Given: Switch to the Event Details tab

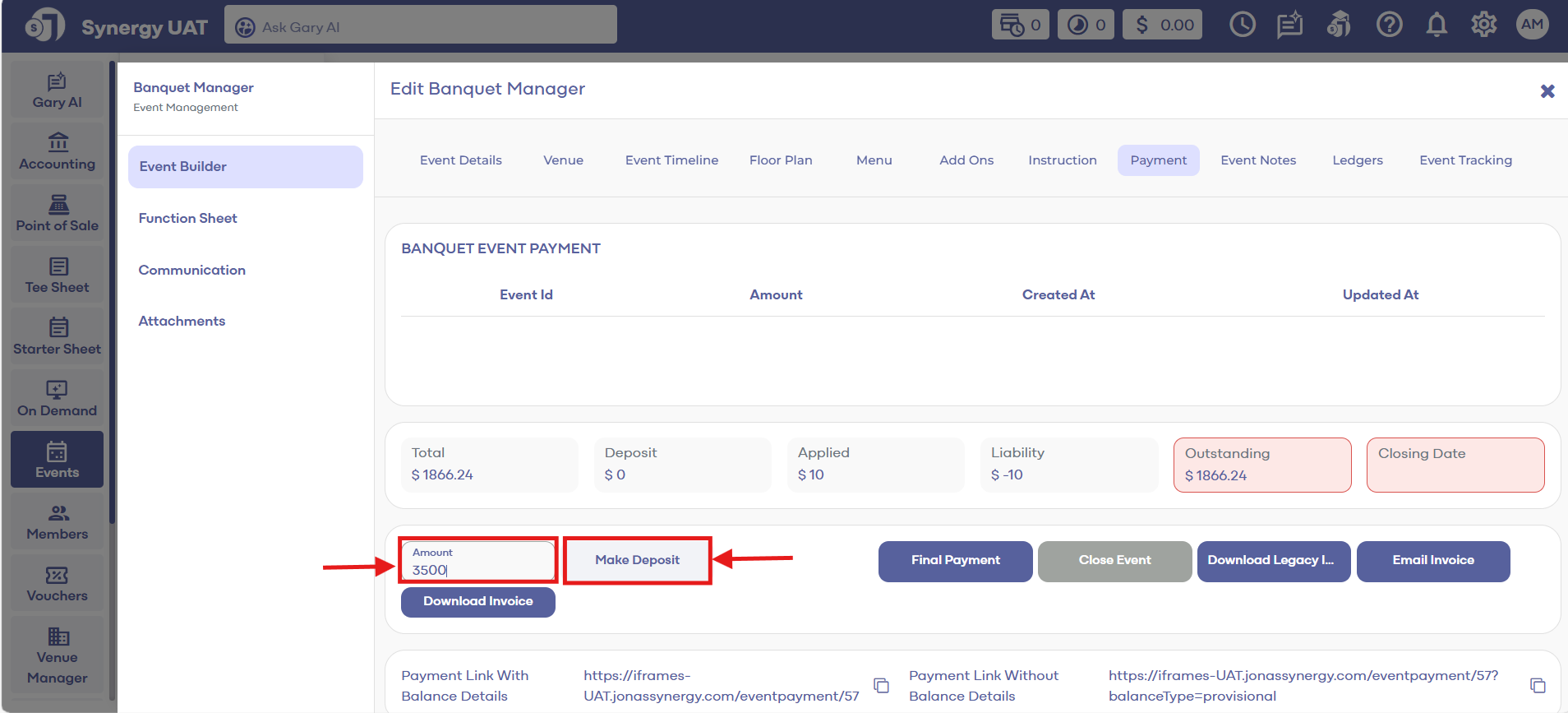Looking at the screenshot, I should pyautogui.click(x=460, y=160).
